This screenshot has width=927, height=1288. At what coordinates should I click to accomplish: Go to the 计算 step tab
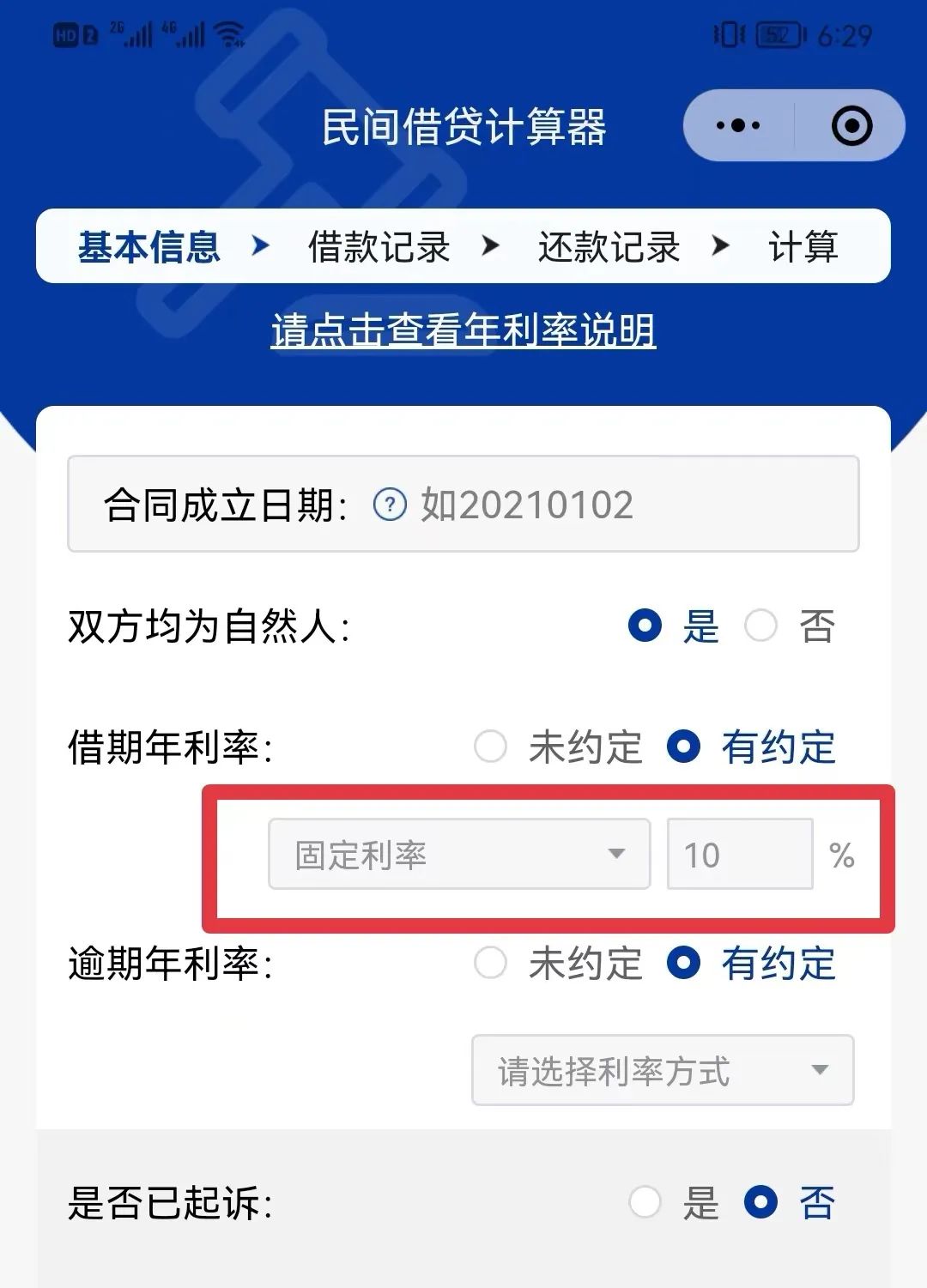[x=803, y=246]
